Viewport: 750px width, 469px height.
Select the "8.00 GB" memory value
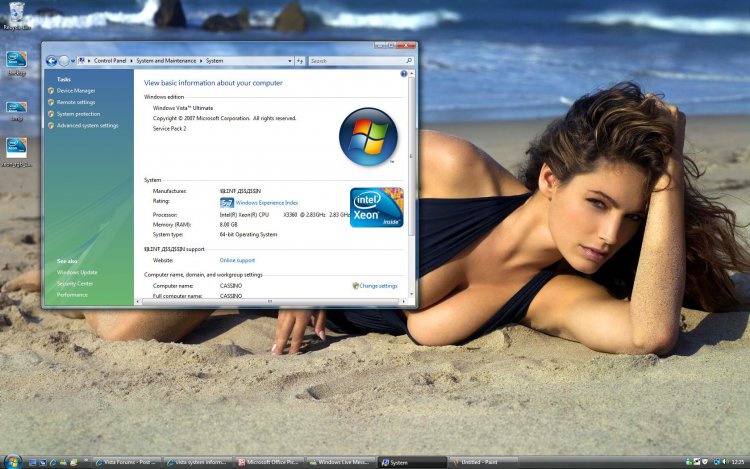228,224
